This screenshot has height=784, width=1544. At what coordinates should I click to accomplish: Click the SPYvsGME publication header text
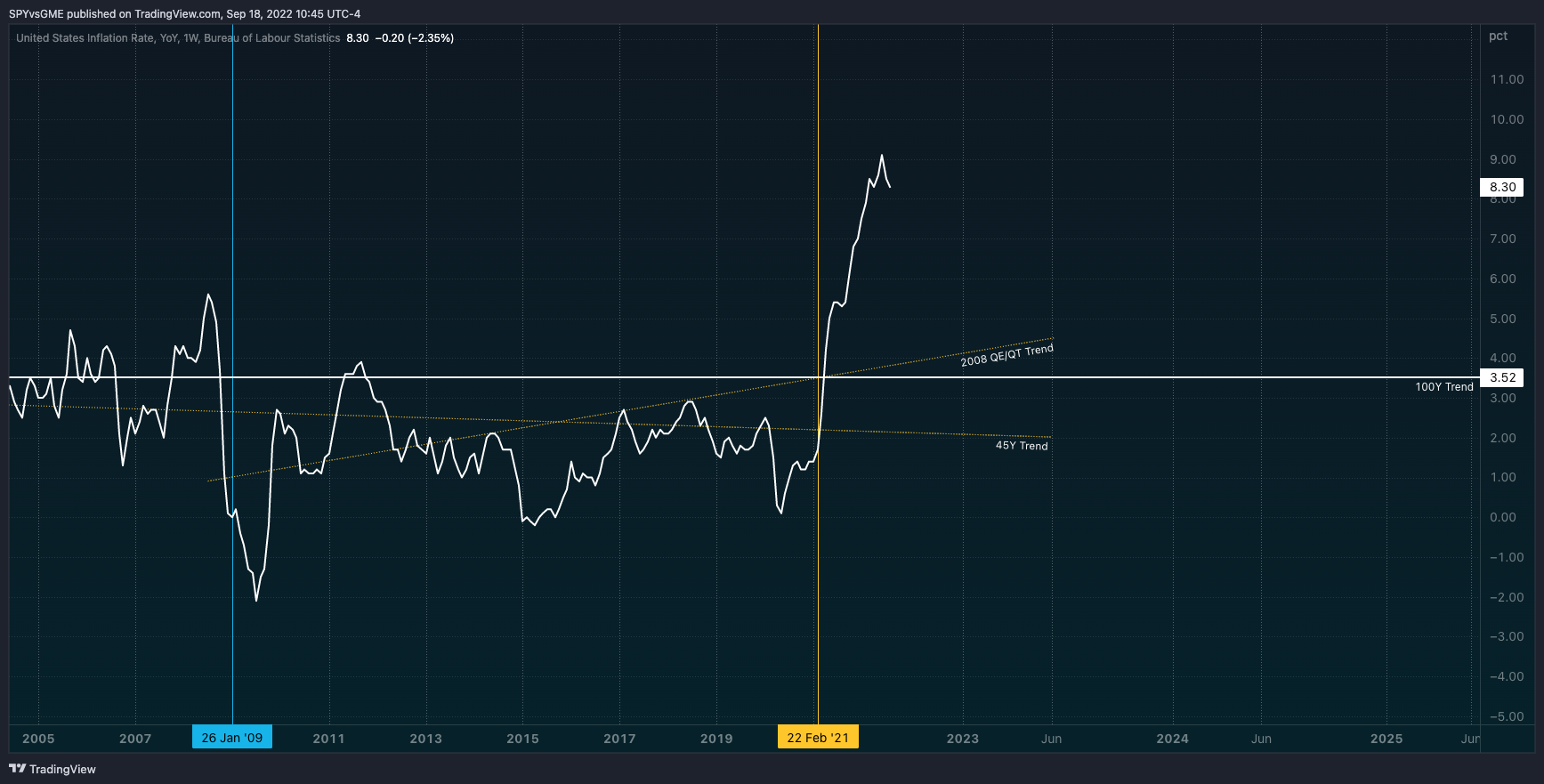[185, 13]
